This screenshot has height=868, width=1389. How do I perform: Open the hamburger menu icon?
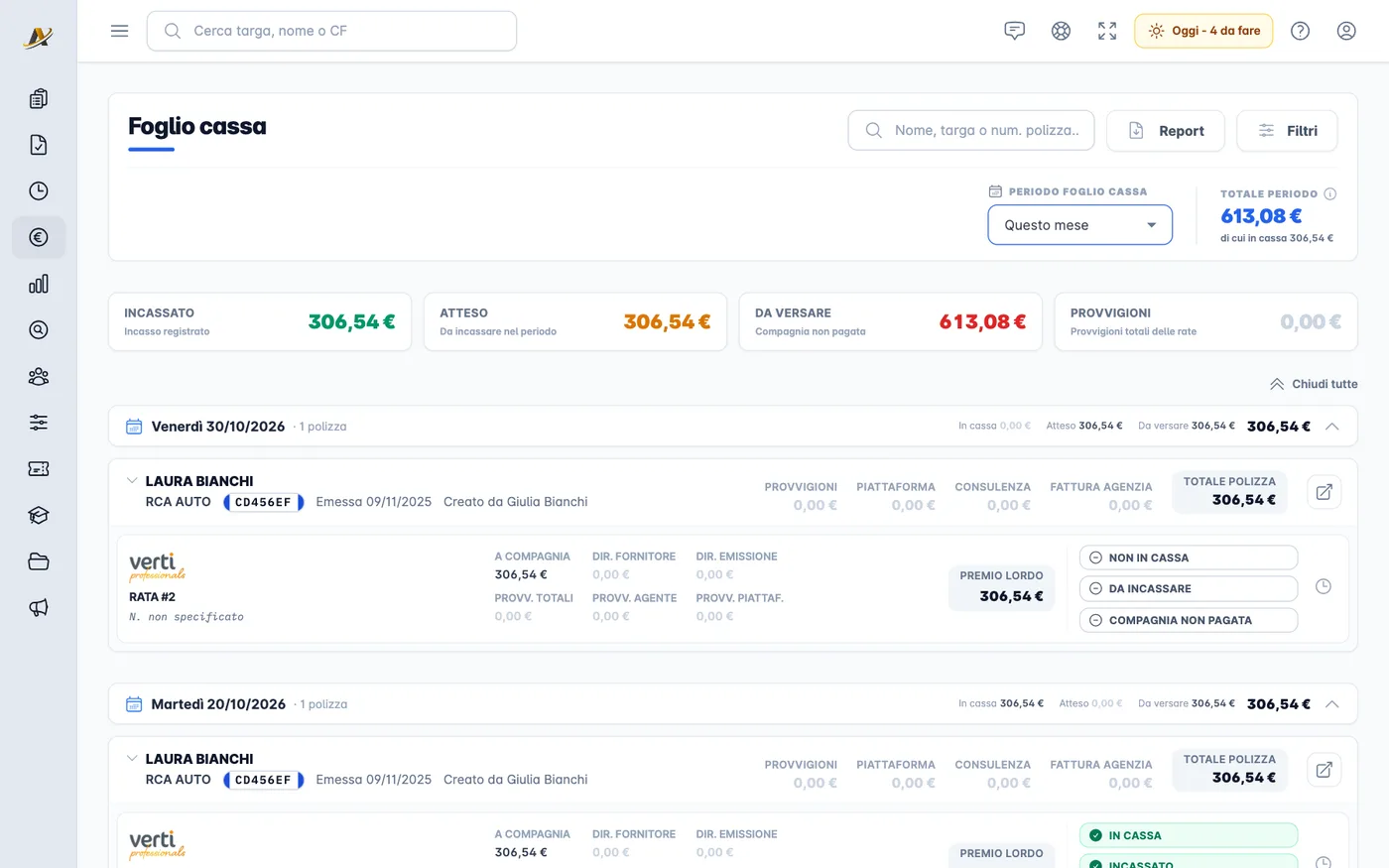[120, 31]
